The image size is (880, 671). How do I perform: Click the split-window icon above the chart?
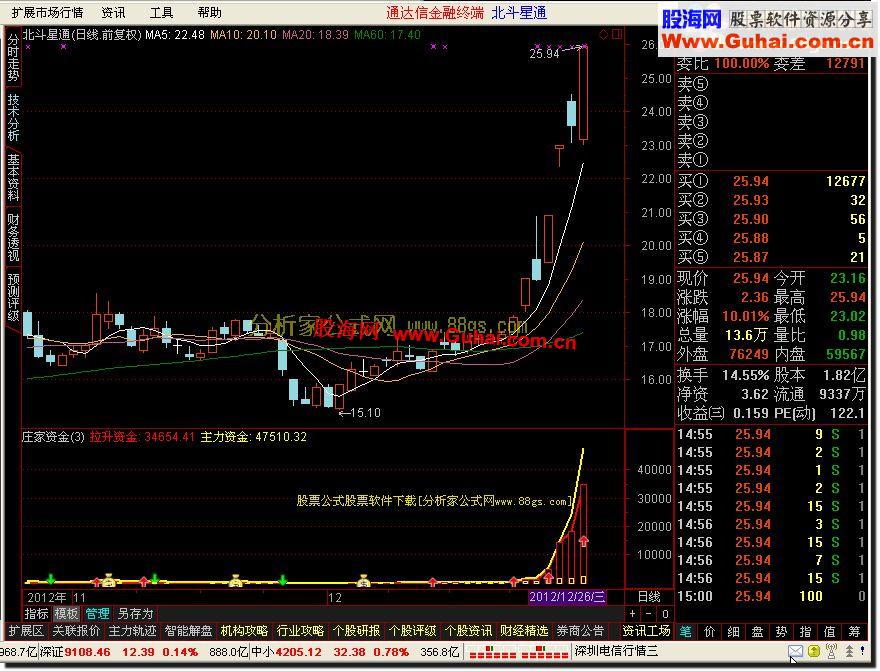pyautogui.click(x=617, y=34)
